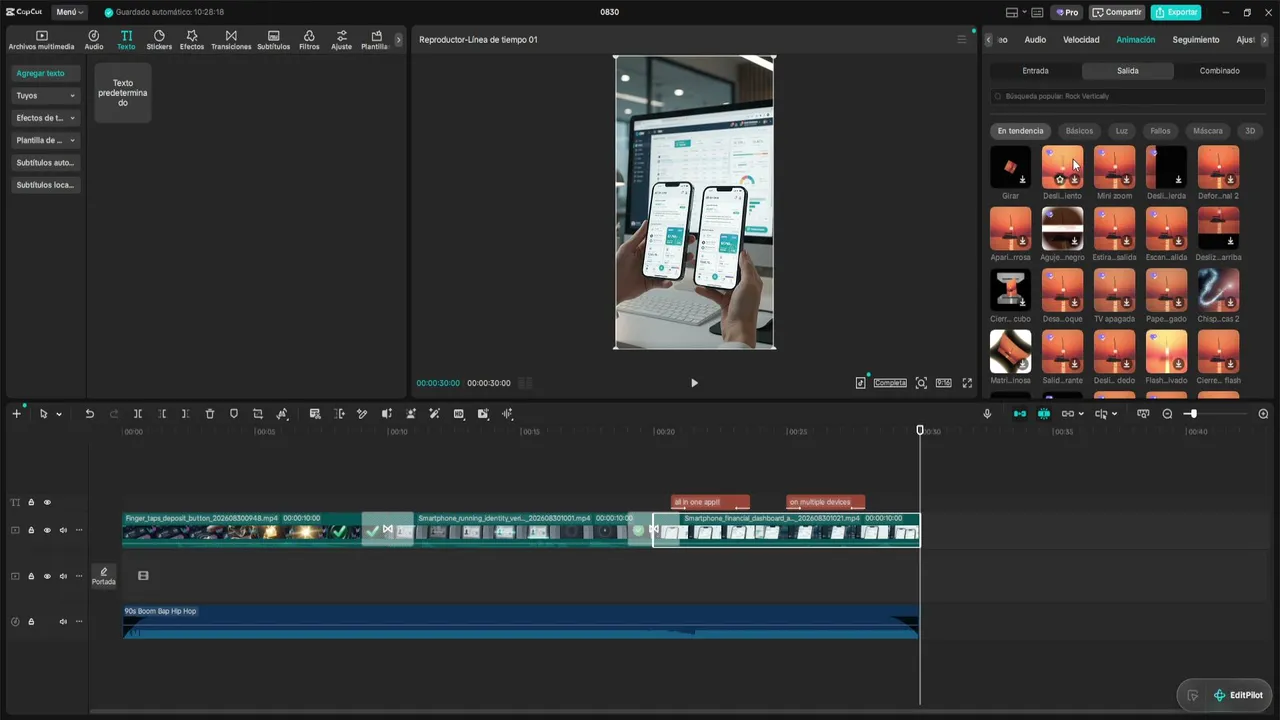Open the Efectos panel
Screen dimensions: 1280x720
pyautogui.click(x=191, y=40)
